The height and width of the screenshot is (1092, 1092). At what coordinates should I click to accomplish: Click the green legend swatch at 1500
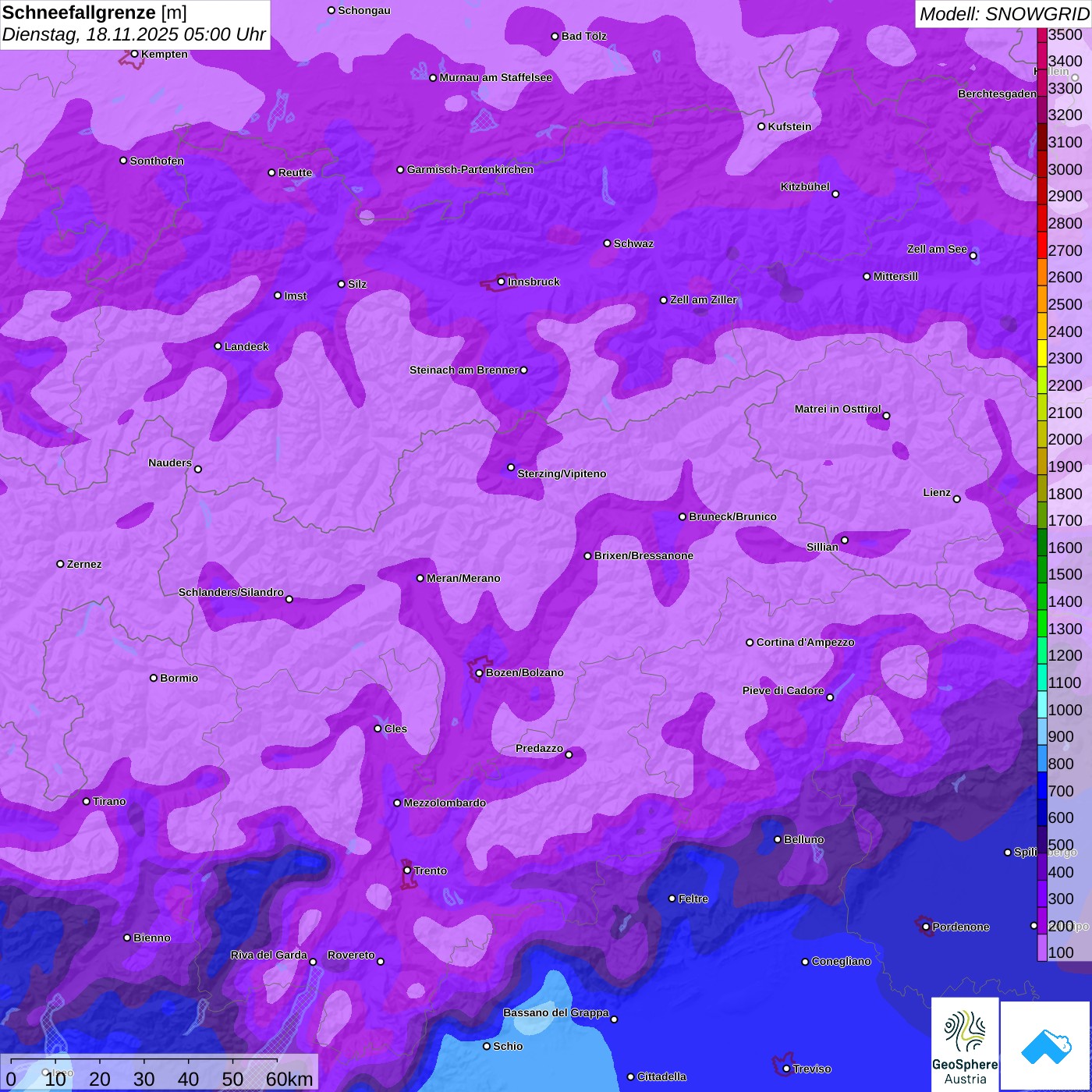(1042, 569)
